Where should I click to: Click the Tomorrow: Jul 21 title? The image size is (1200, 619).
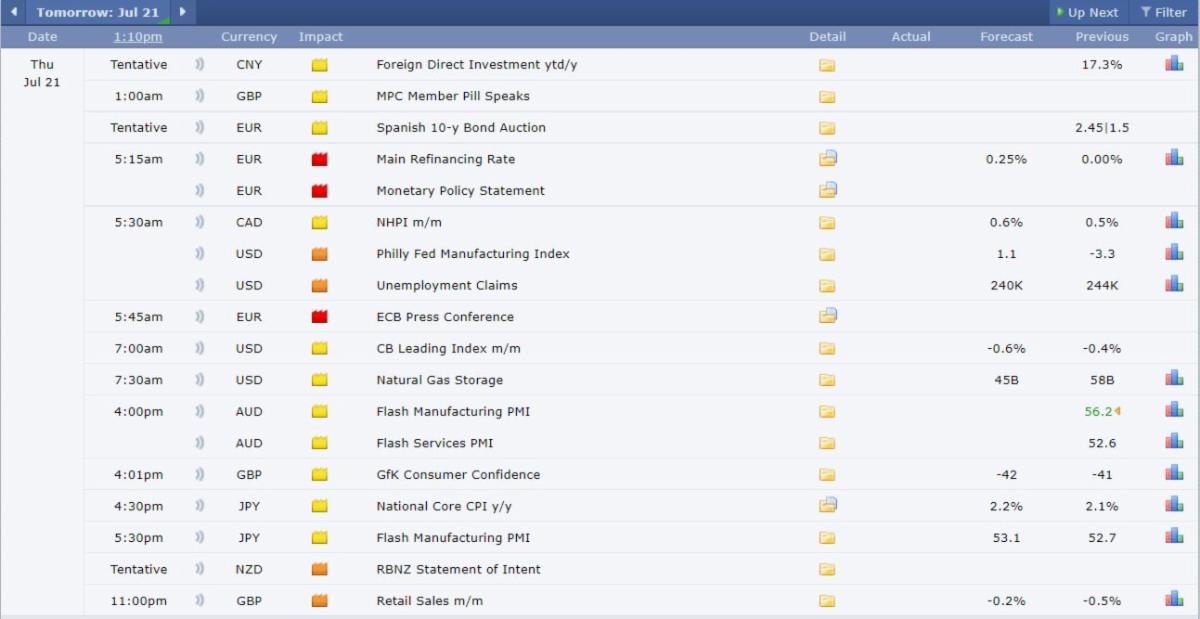98,12
